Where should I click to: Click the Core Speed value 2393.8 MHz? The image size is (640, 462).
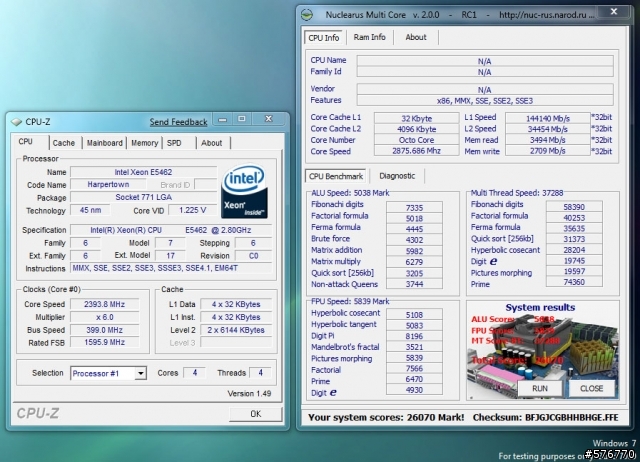(104, 304)
